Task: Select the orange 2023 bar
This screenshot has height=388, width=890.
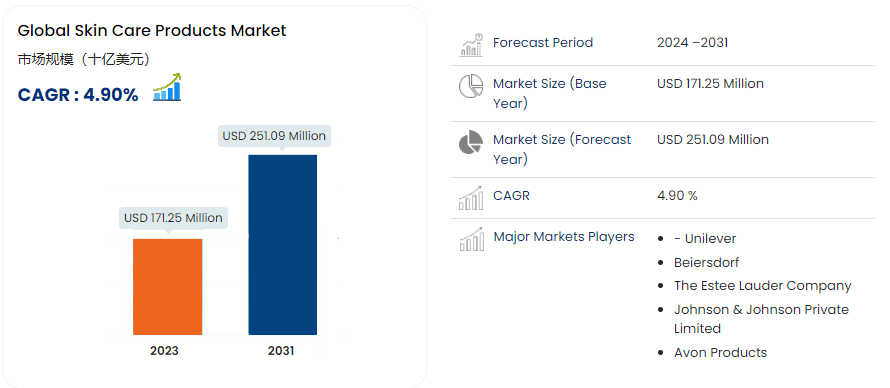Action: tap(167, 286)
